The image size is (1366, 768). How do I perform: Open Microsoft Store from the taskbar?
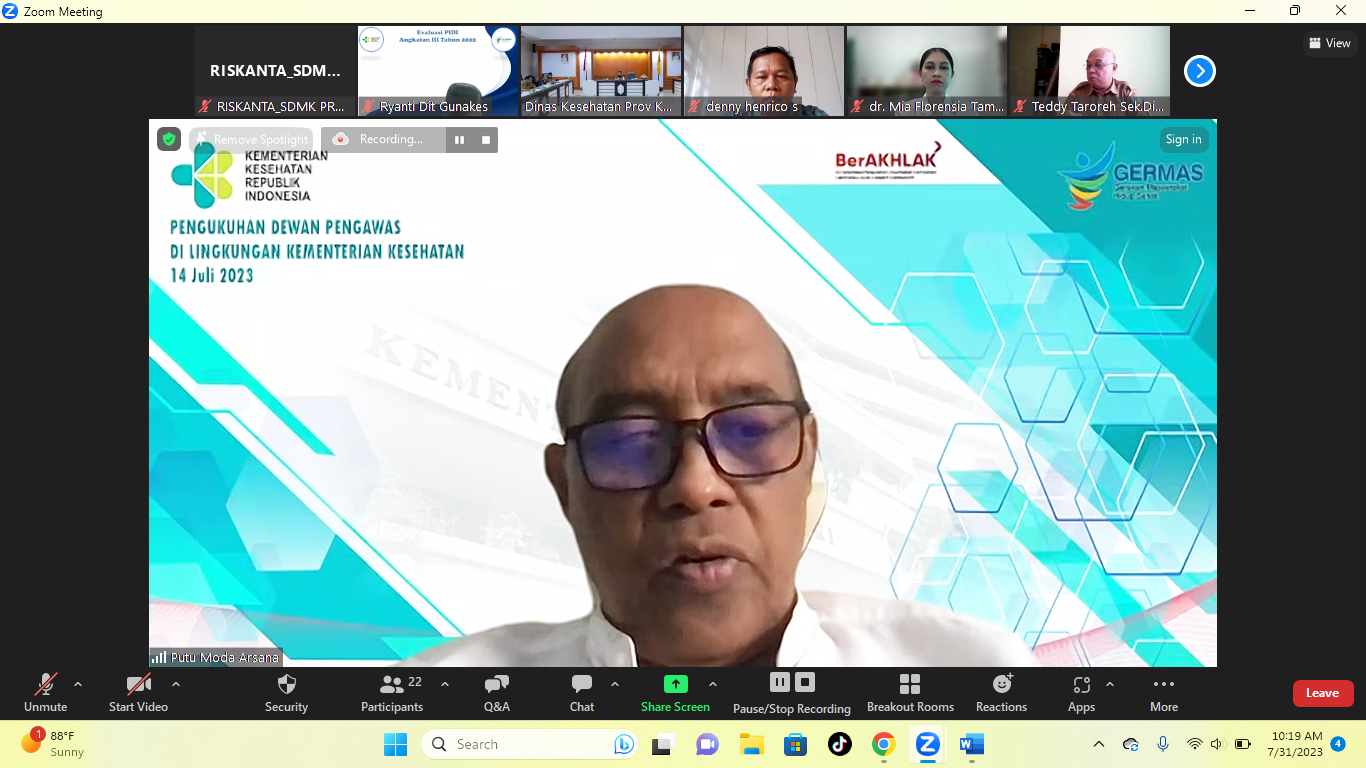(x=795, y=744)
